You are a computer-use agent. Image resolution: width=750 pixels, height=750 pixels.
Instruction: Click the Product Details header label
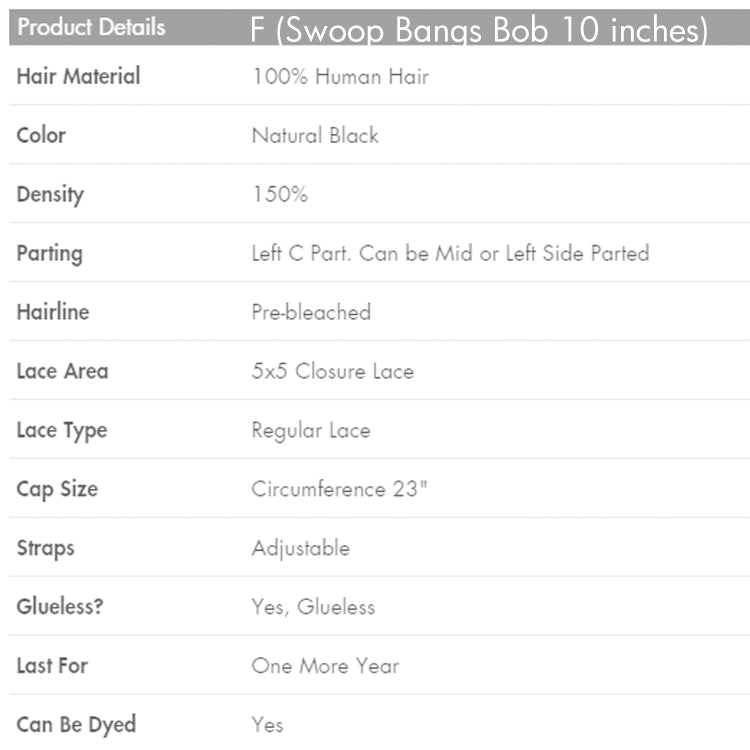(x=91, y=27)
